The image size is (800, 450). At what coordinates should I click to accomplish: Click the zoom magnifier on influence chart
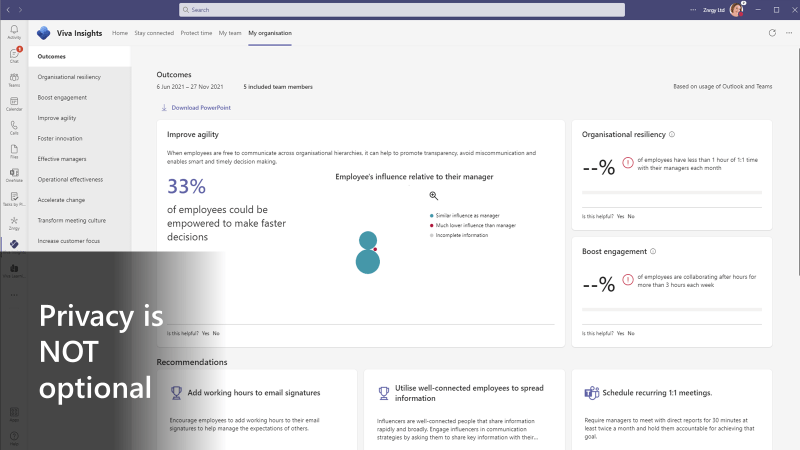(433, 196)
